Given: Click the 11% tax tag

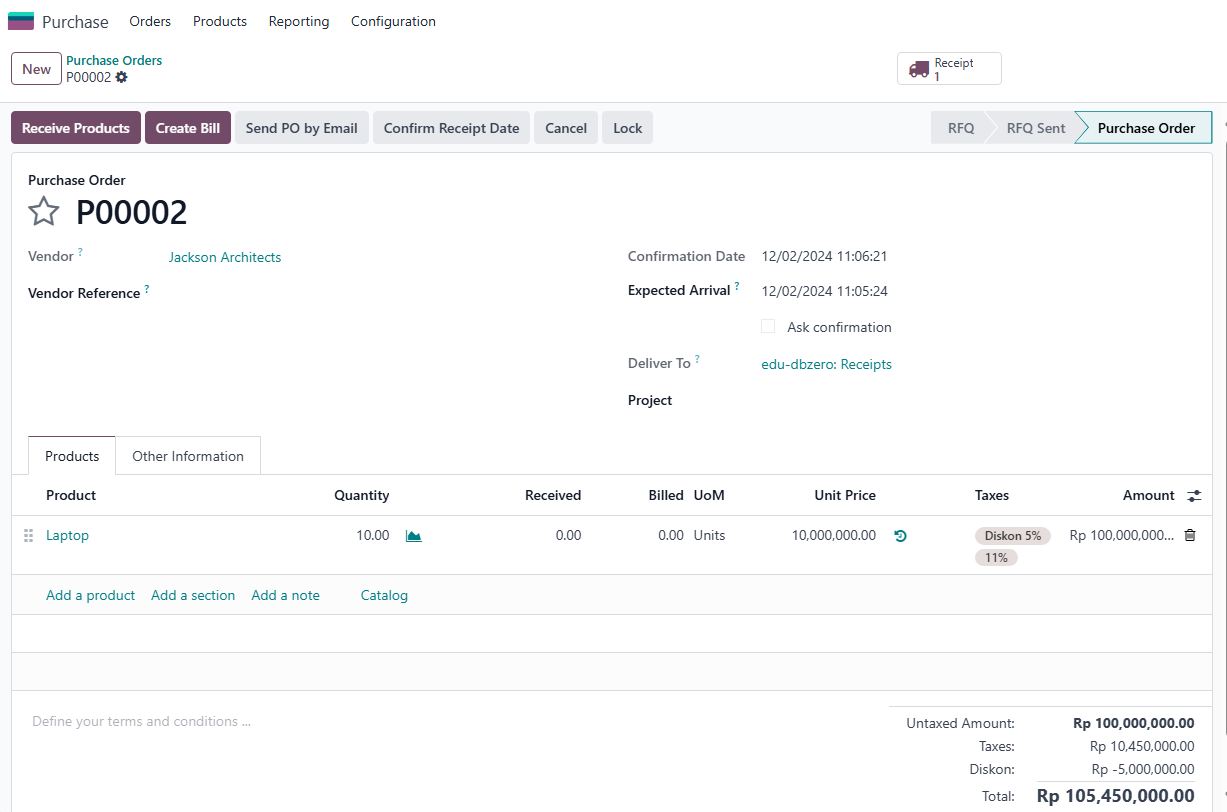Looking at the screenshot, I should coord(996,558).
